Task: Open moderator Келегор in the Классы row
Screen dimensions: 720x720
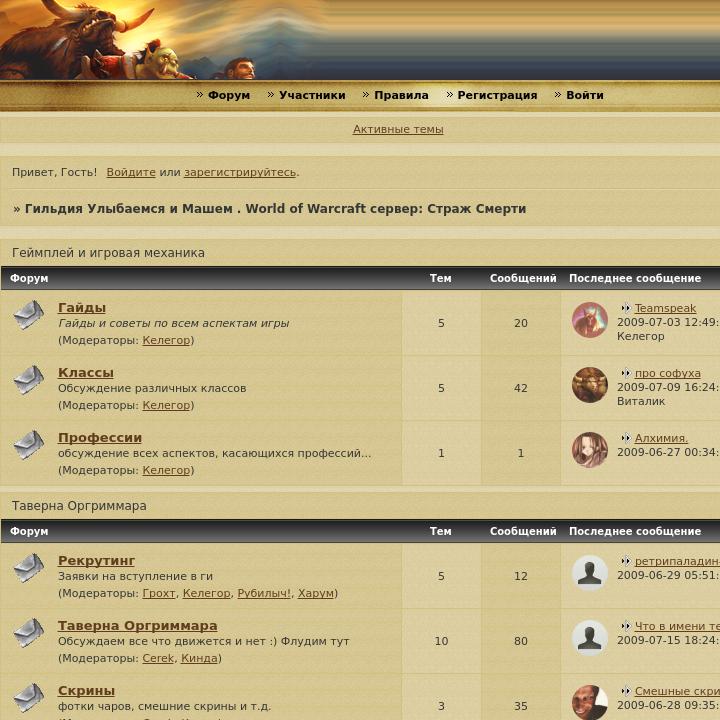Action: (166, 405)
